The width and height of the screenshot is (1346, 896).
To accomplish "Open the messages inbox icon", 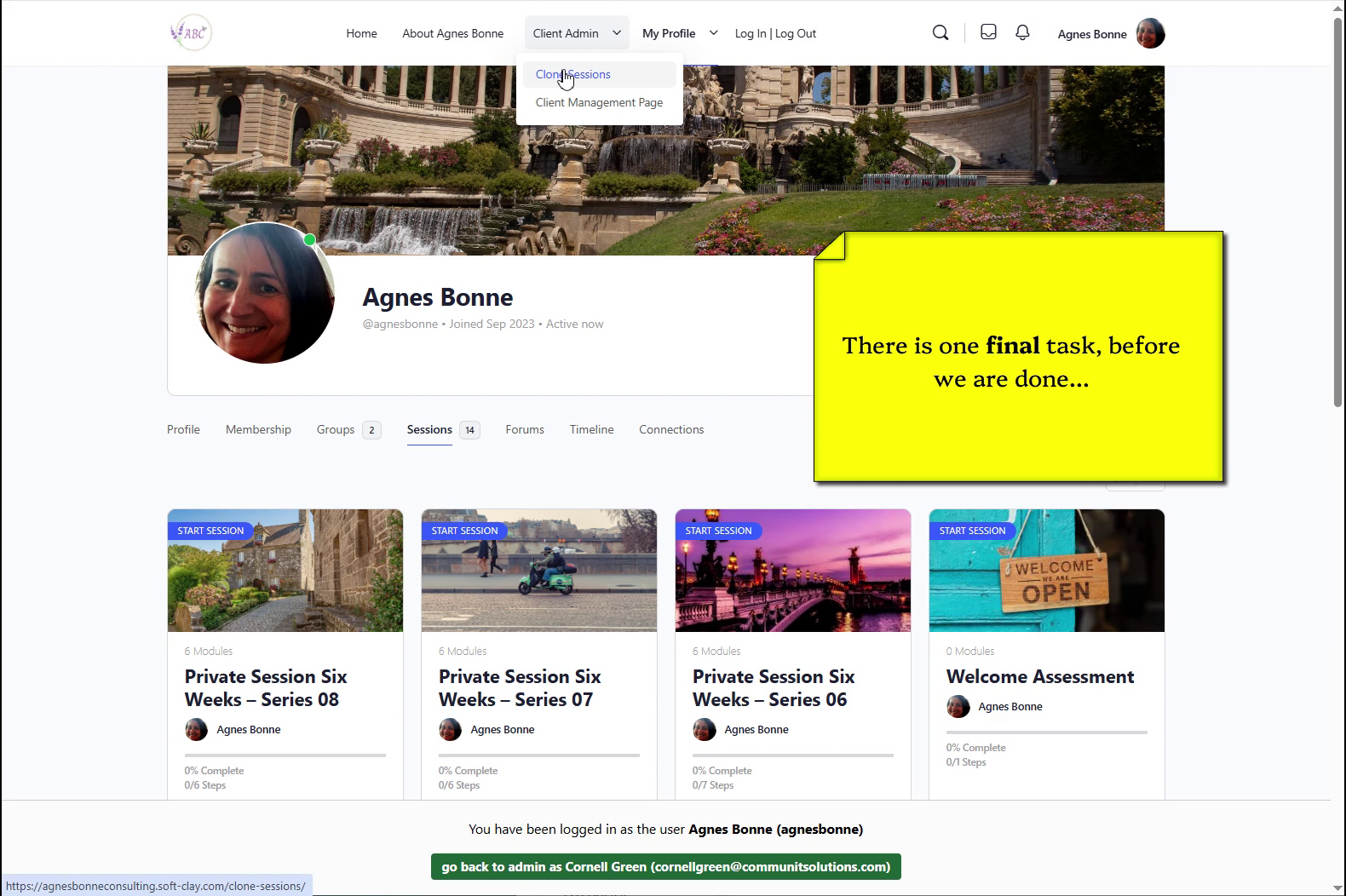I will [x=988, y=32].
